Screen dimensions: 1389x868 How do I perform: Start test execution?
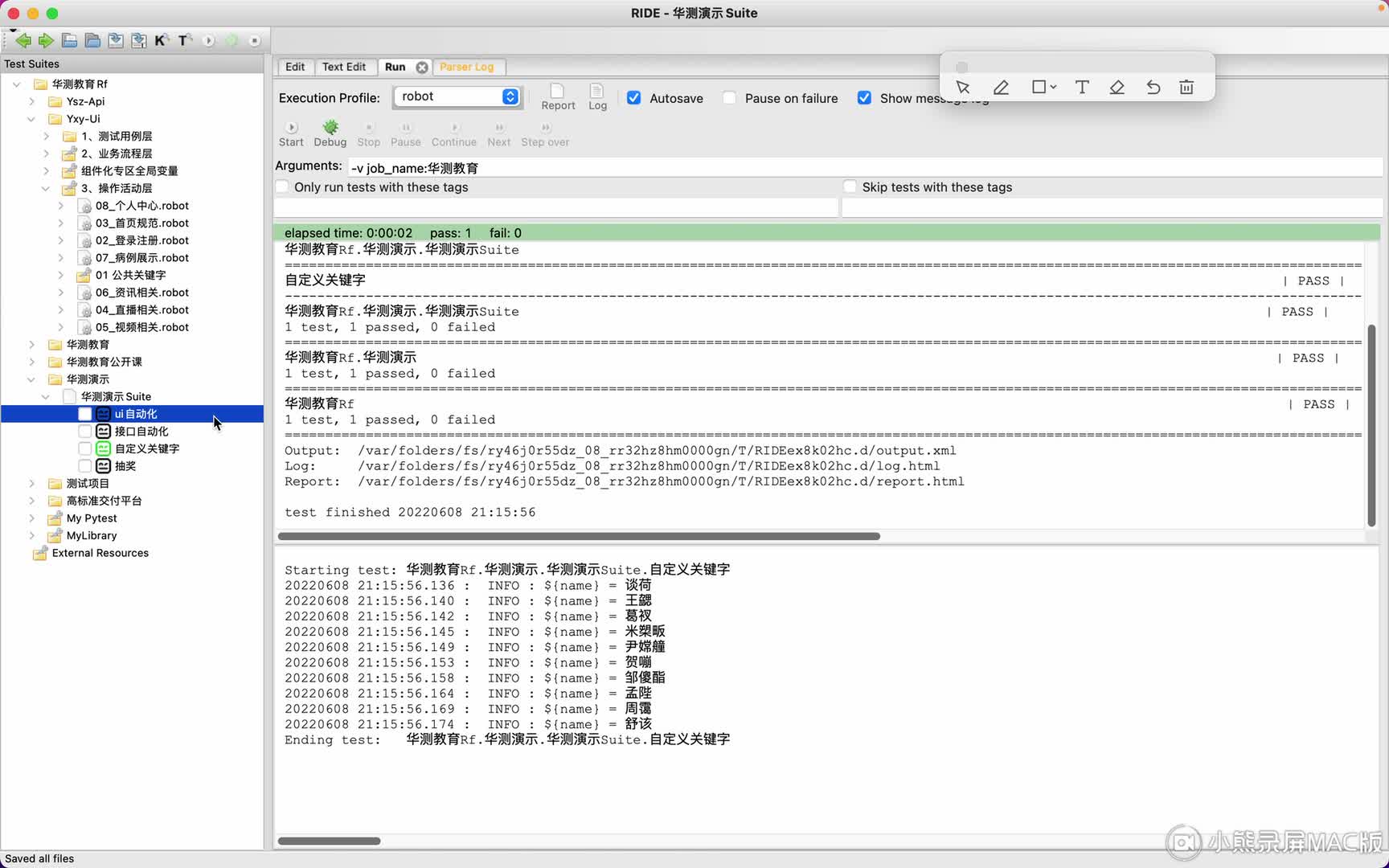coord(291,134)
